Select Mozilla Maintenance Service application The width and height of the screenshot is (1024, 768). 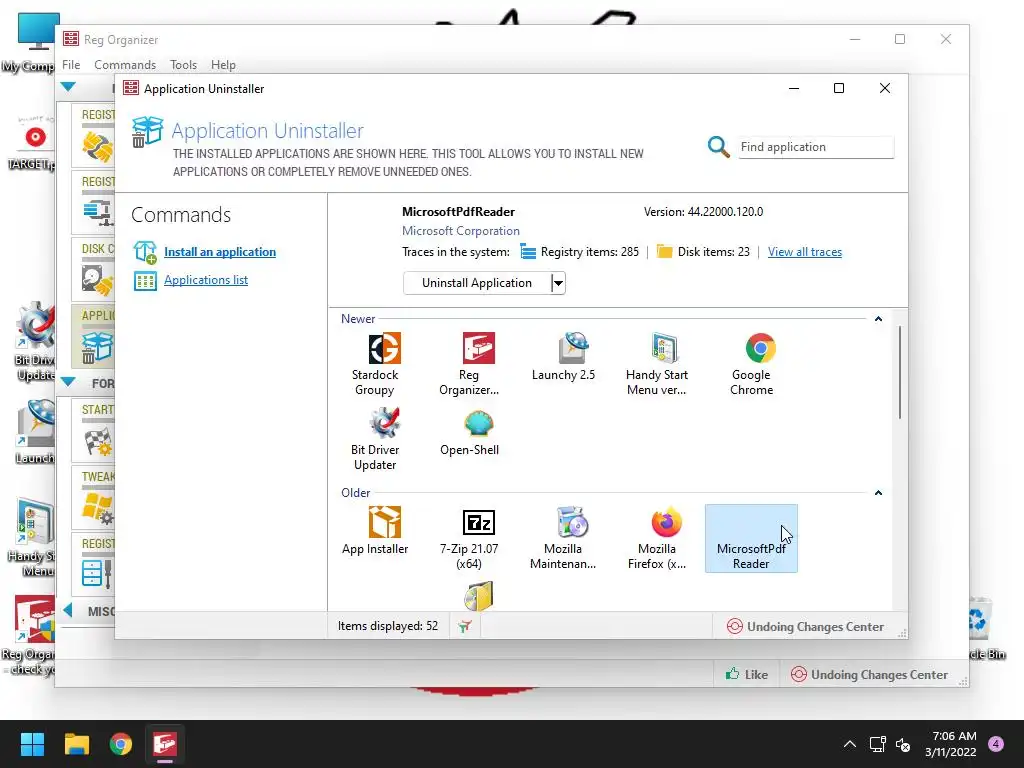pyautogui.click(x=563, y=539)
